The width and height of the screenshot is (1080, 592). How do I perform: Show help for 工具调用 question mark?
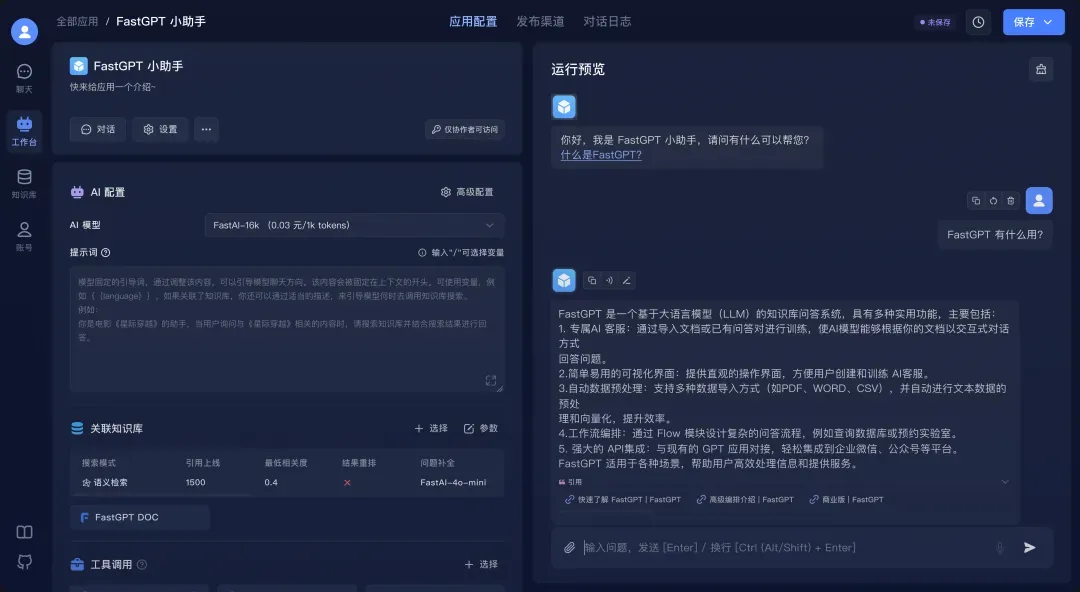pyautogui.click(x=142, y=564)
